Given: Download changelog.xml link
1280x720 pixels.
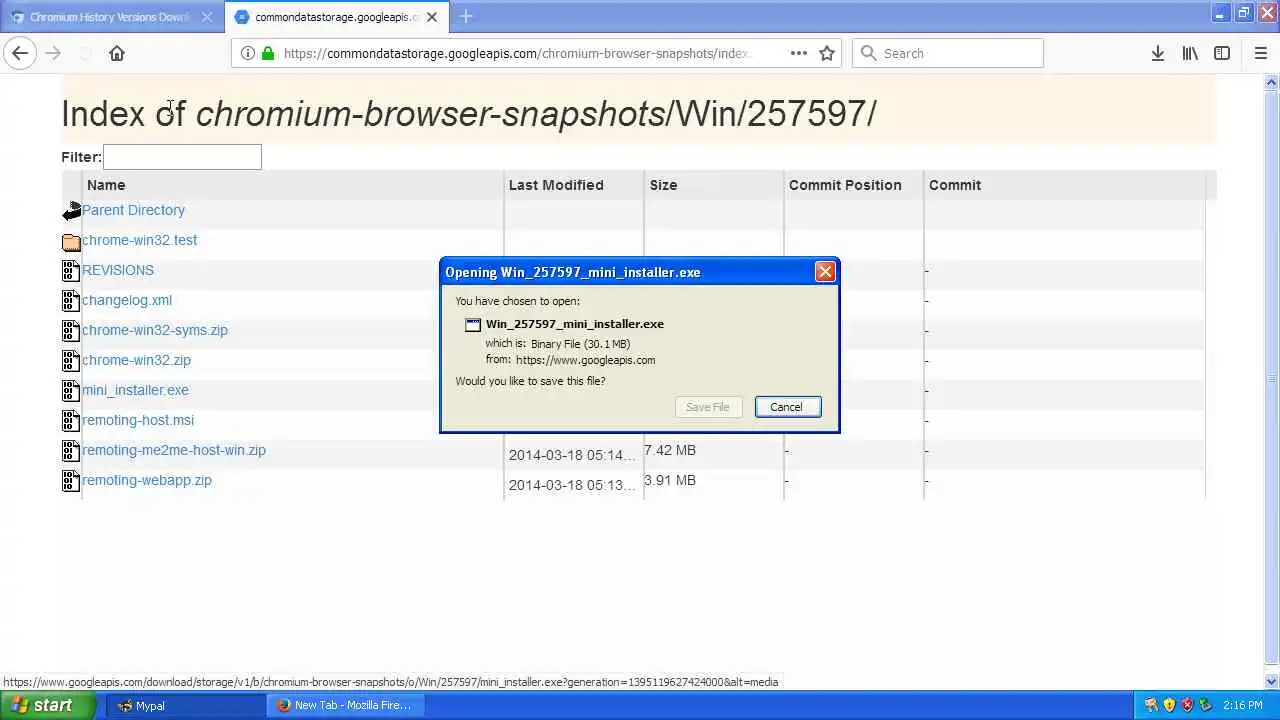Looking at the screenshot, I should pyautogui.click(x=127, y=300).
